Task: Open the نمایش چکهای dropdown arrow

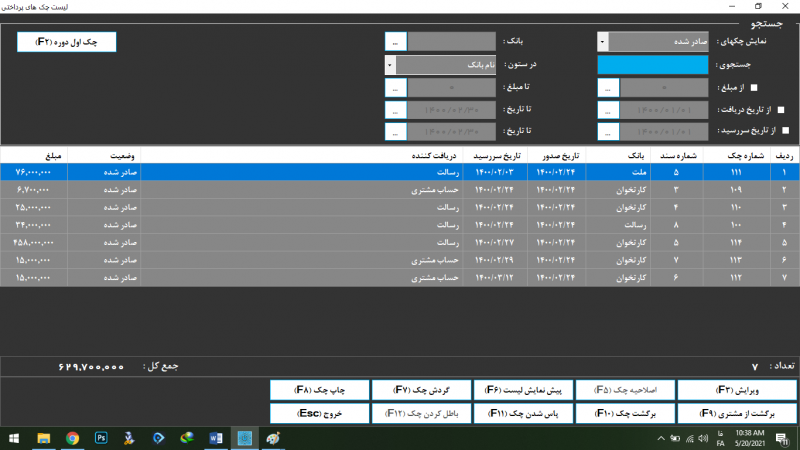Action: (603, 42)
